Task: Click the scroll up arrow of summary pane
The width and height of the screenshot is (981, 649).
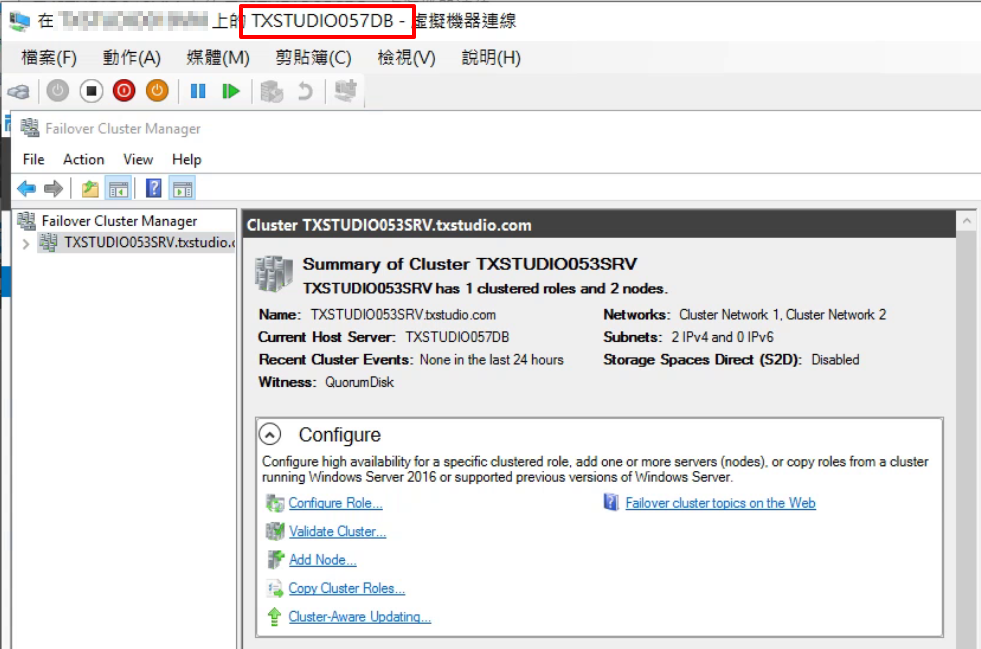Action: tap(967, 221)
